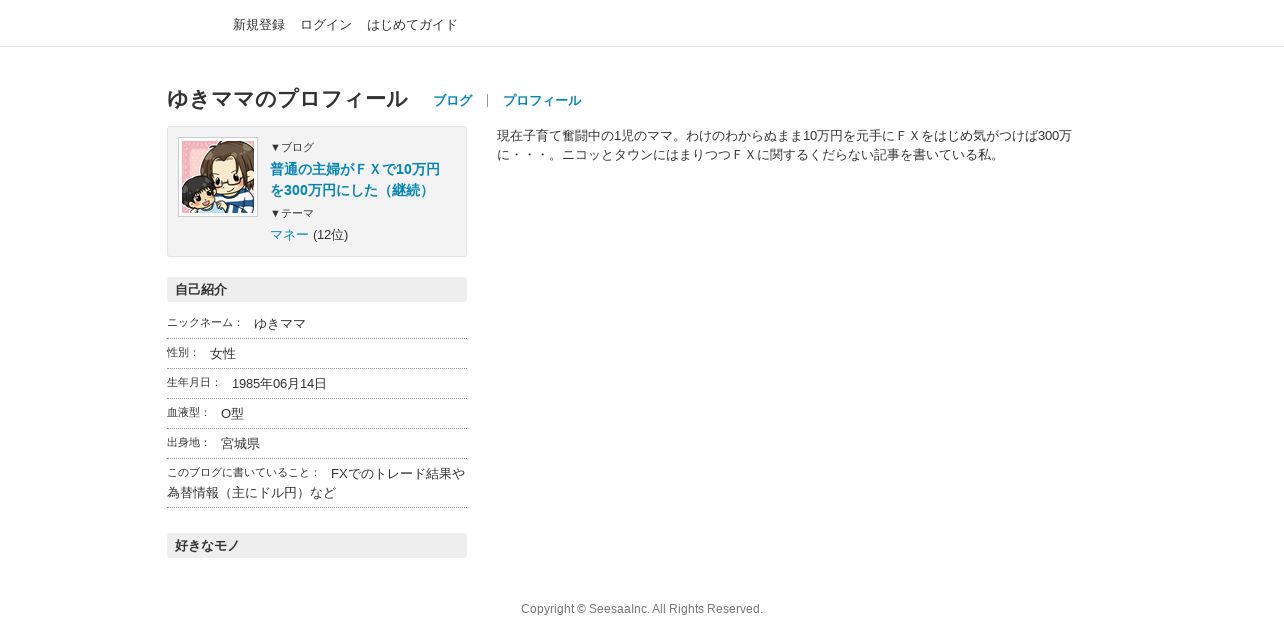This screenshot has width=1284, height=642.
Task: Click the ゆきママ profile avatar image
Action: point(218,177)
